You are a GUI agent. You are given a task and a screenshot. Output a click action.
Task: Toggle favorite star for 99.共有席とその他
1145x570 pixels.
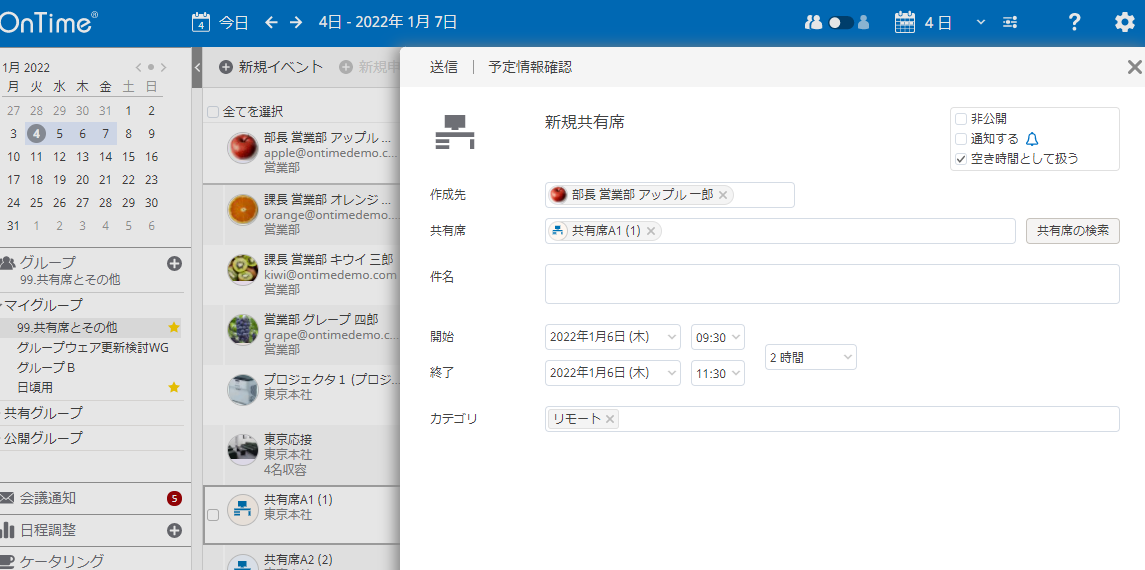coord(174,328)
